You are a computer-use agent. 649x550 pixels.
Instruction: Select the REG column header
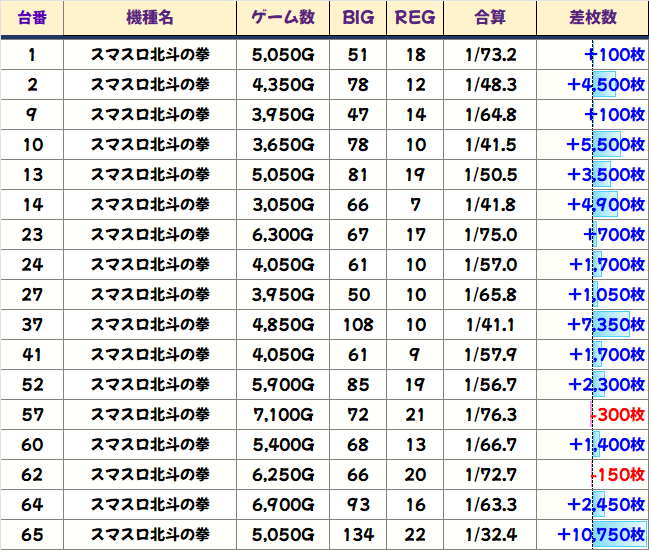coord(415,18)
